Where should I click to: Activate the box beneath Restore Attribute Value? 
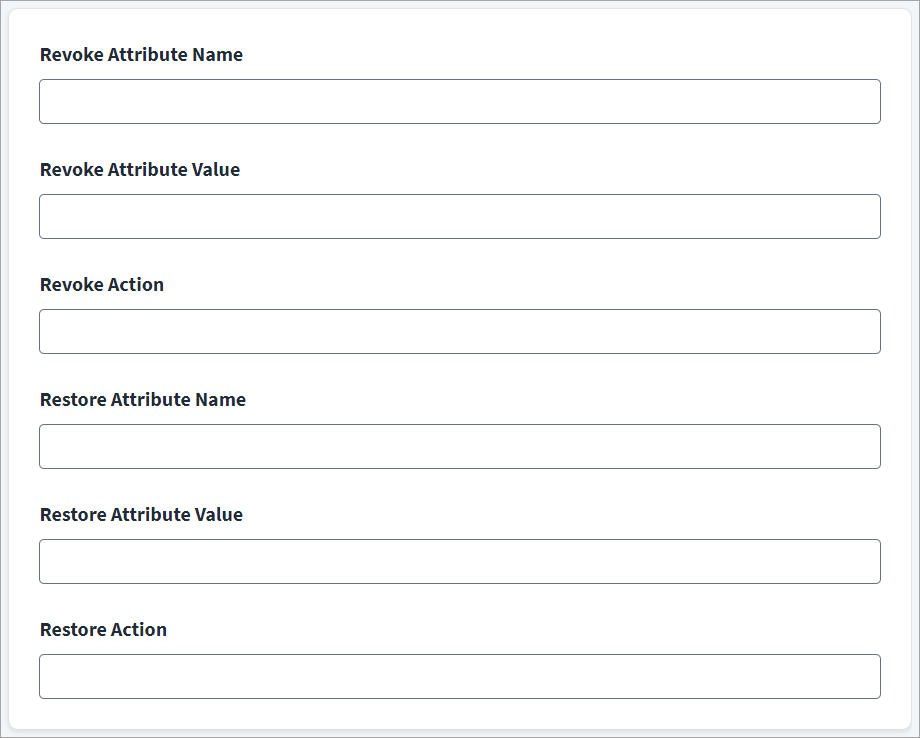(460, 561)
